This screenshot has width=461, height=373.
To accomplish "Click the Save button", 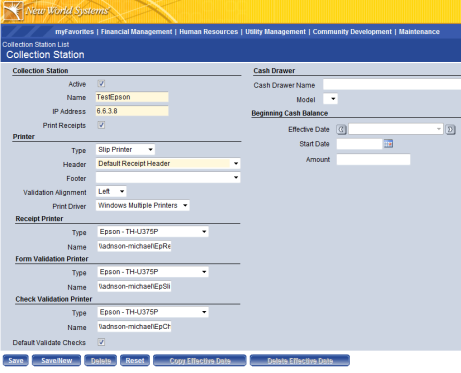I will pos(16,361).
